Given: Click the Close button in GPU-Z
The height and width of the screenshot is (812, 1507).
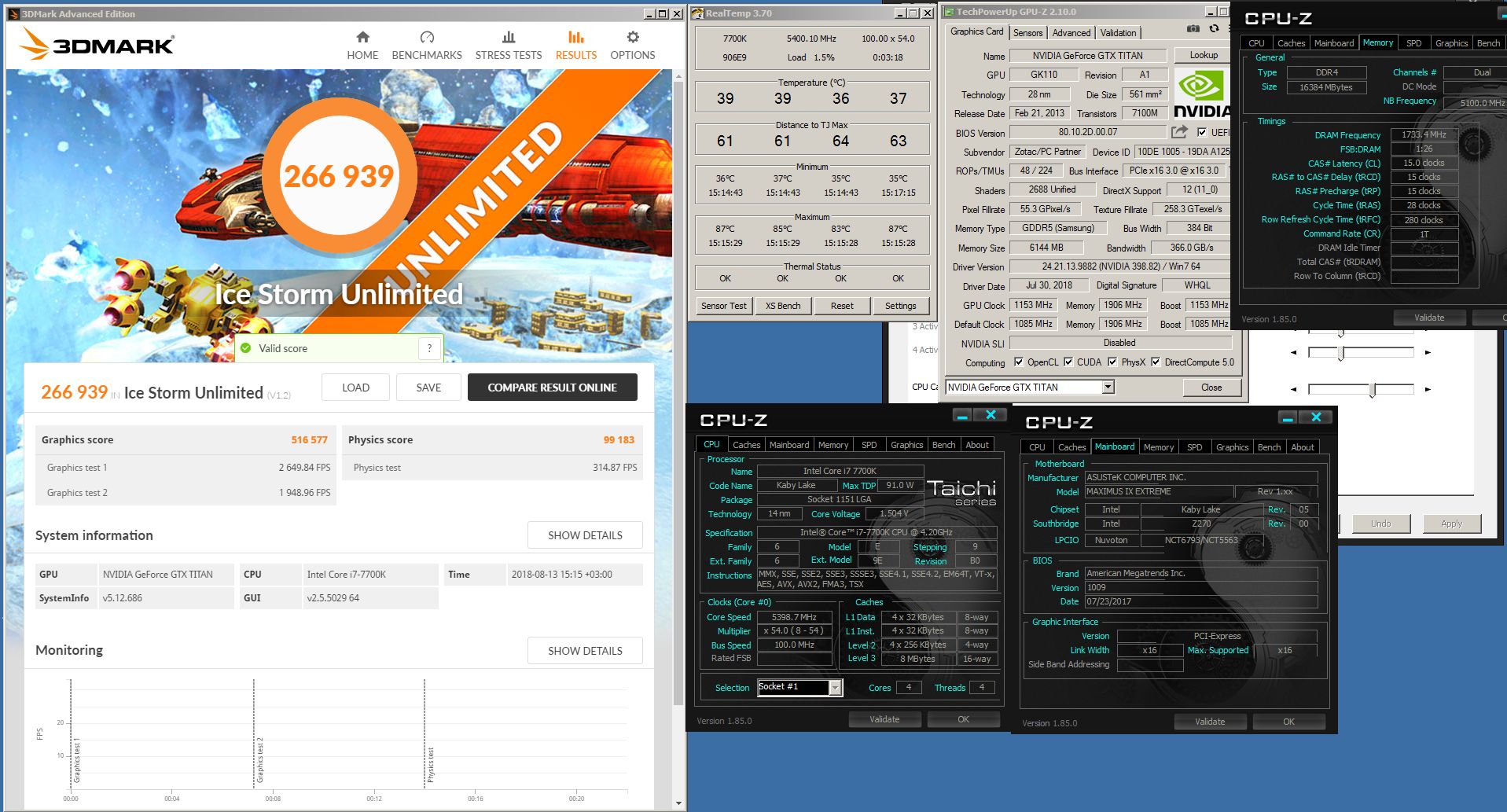Looking at the screenshot, I should click(1211, 388).
